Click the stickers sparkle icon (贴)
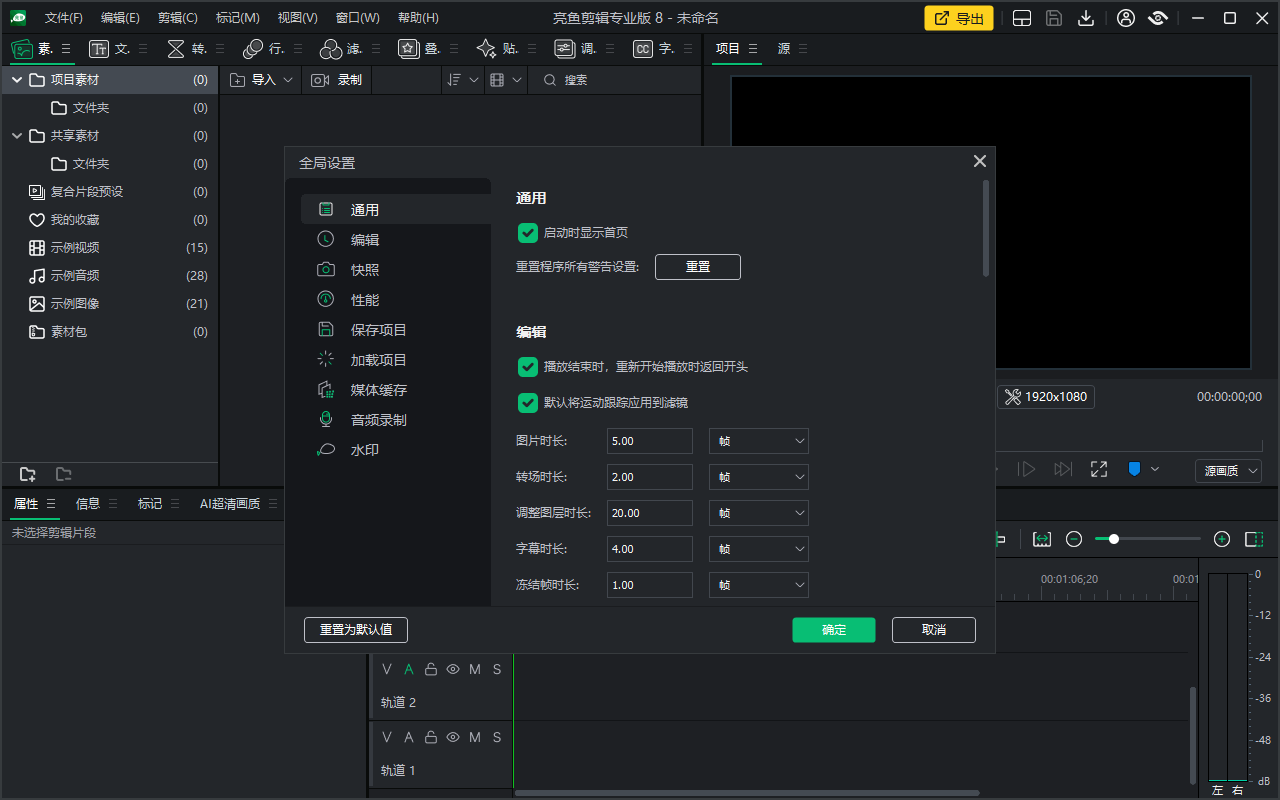 coord(486,49)
